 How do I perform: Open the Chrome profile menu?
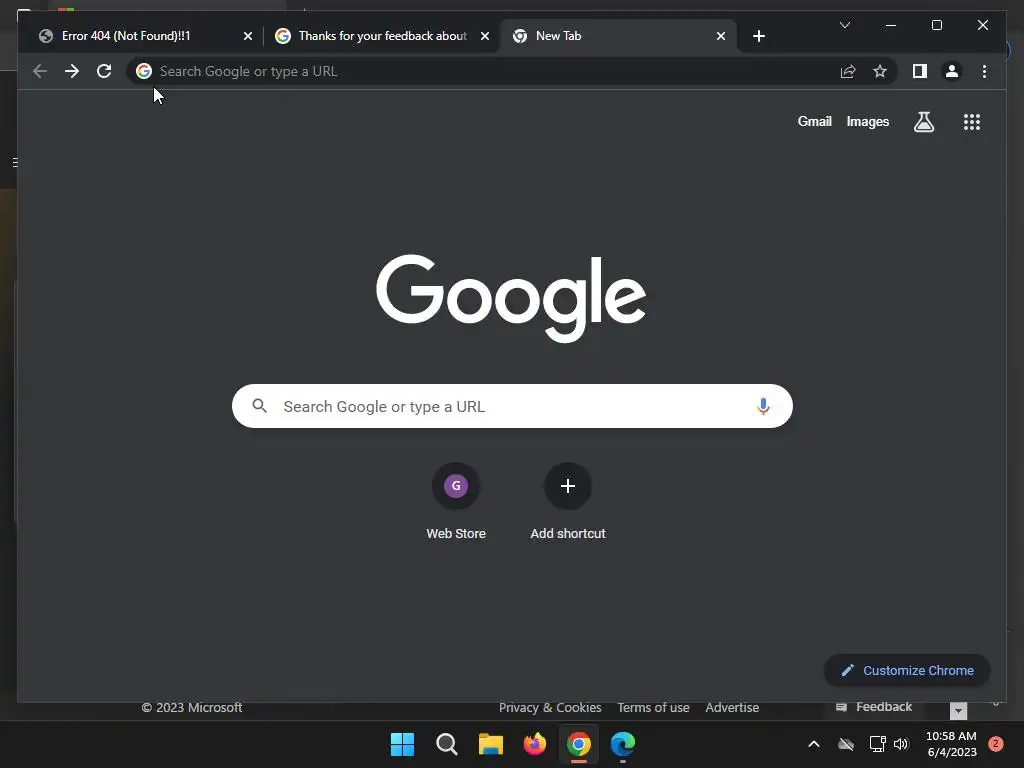coord(952,71)
